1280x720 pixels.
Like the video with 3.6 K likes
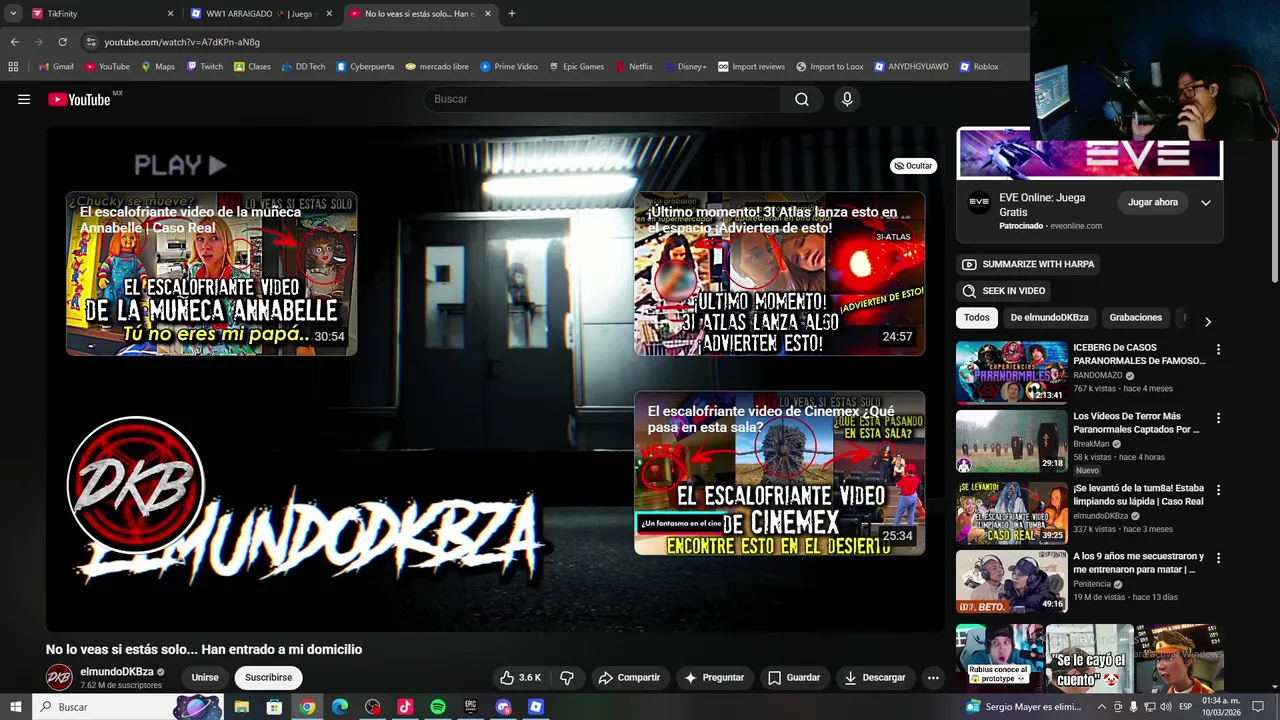pos(521,677)
